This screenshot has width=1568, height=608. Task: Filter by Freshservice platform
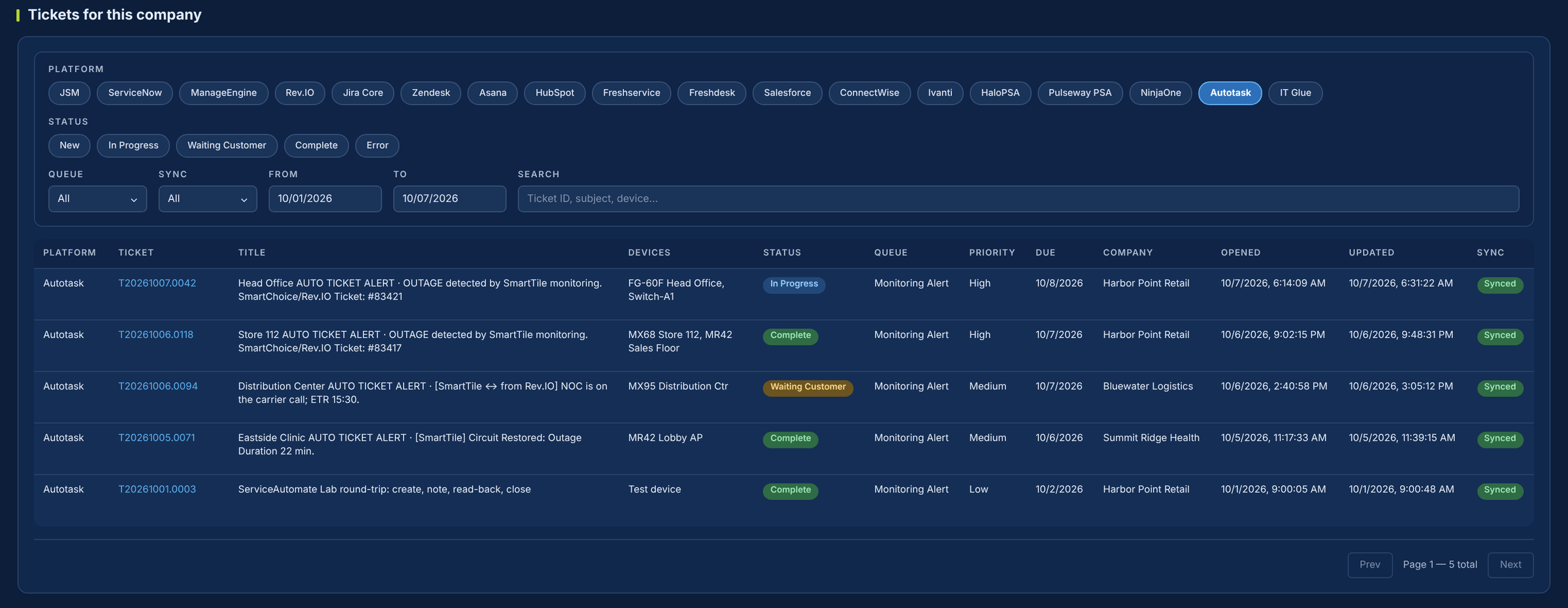tap(631, 93)
